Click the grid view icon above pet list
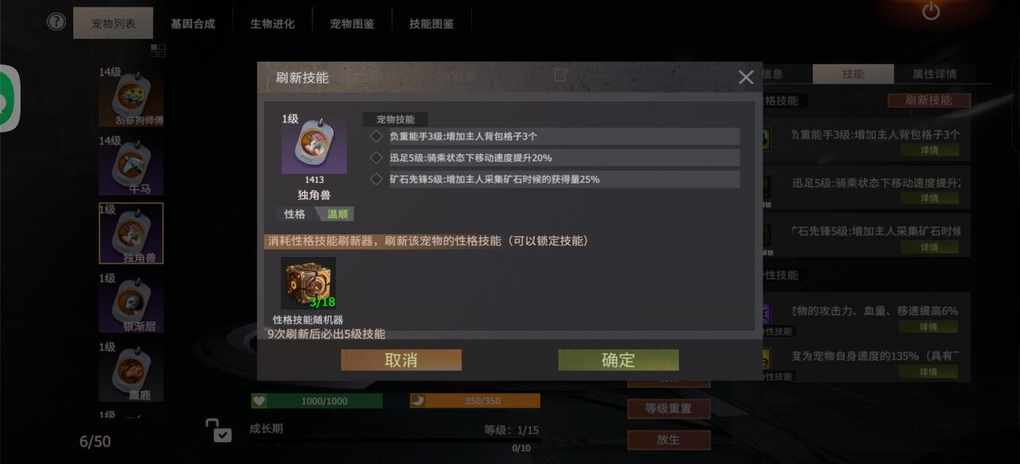 pyautogui.click(x=157, y=50)
